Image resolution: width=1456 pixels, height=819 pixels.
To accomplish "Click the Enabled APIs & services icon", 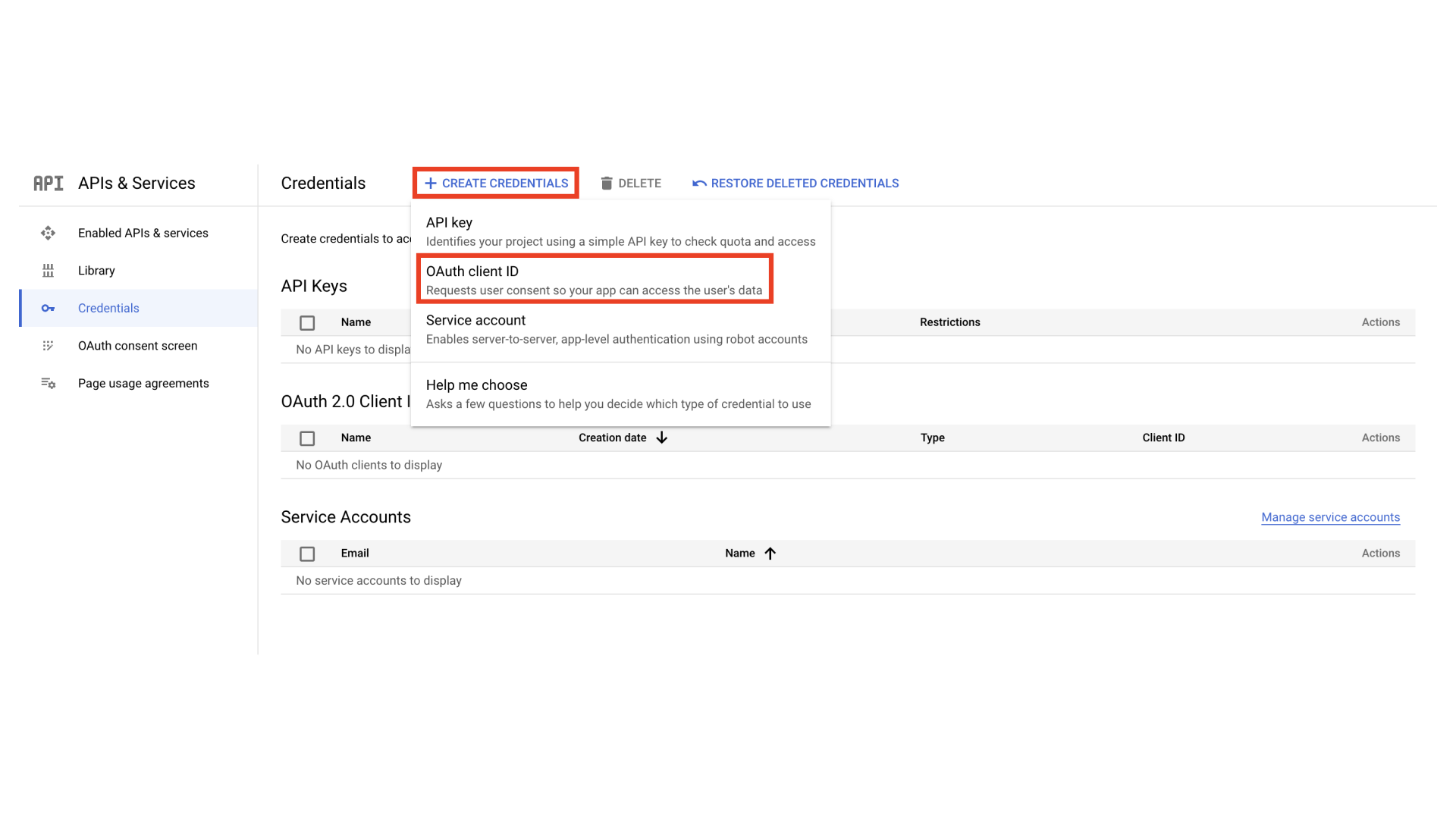I will click(48, 233).
